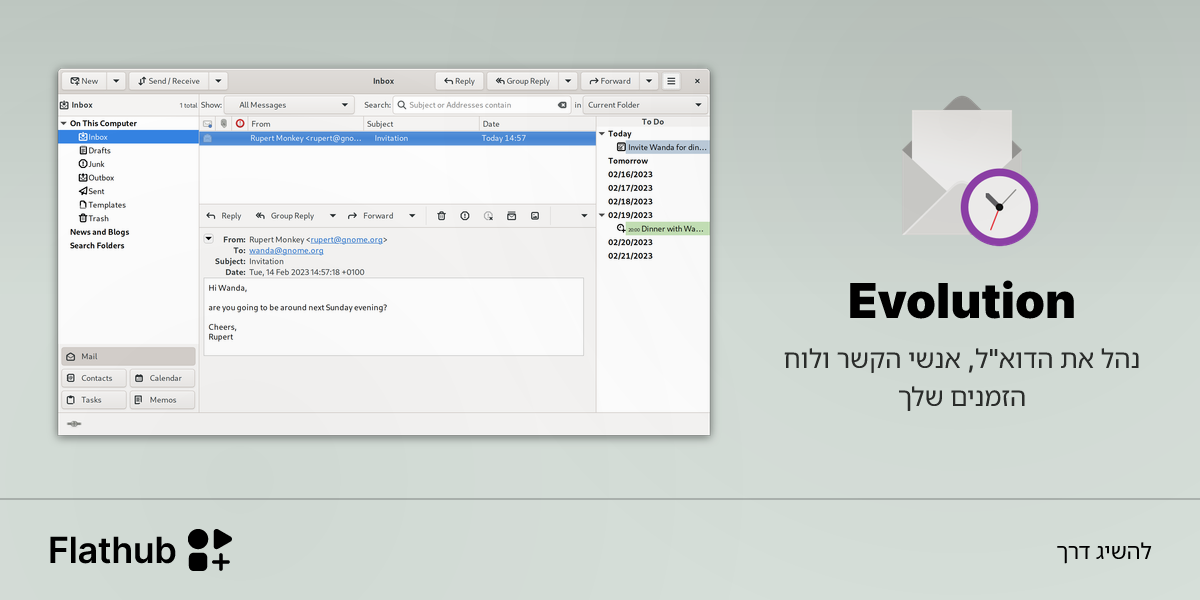1200x600 pixels.
Task: Click the Send / Receive button
Action: click(x=169, y=81)
